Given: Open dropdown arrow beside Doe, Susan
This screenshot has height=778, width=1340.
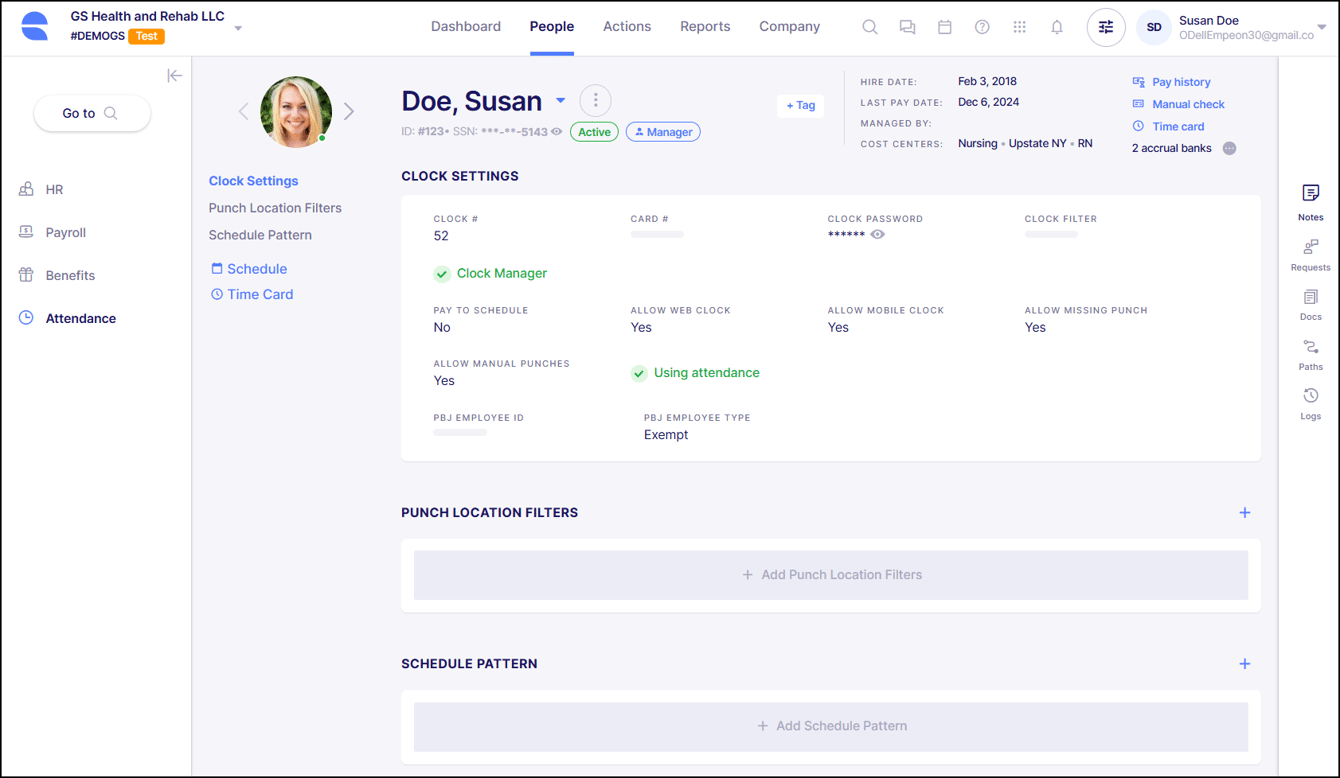Looking at the screenshot, I should (x=561, y=101).
